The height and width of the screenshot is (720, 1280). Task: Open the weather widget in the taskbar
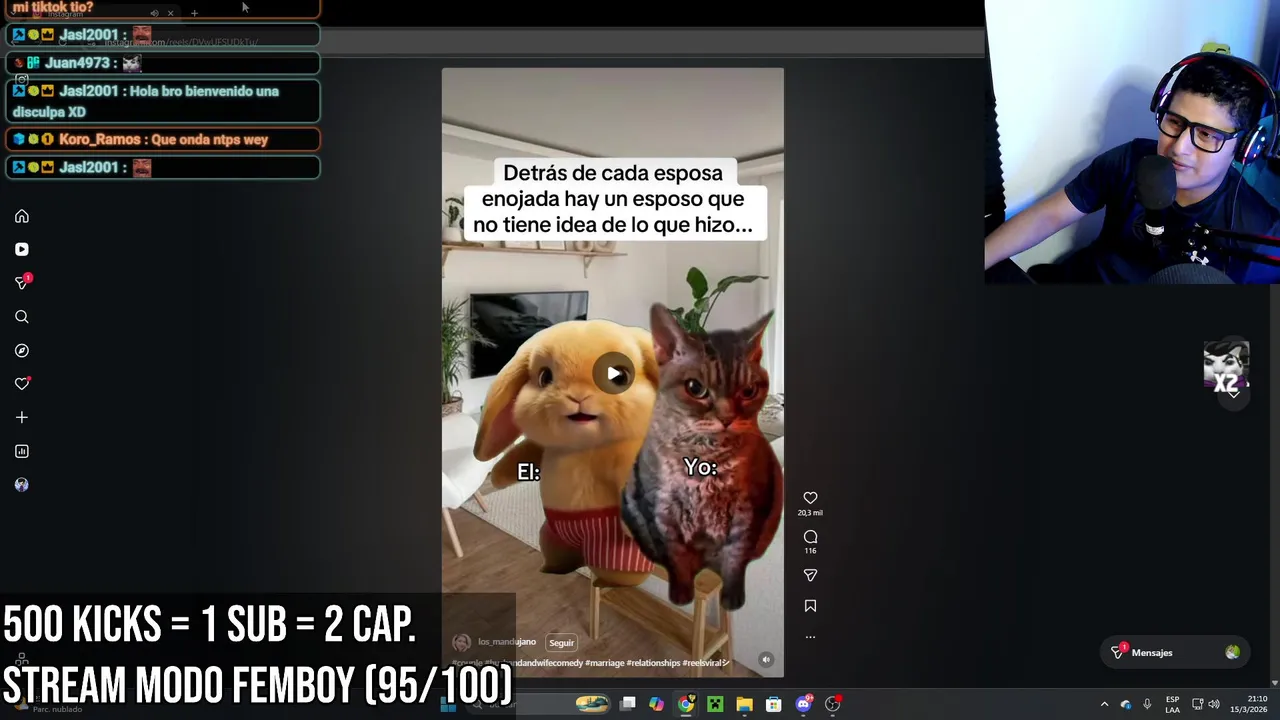(50, 704)
